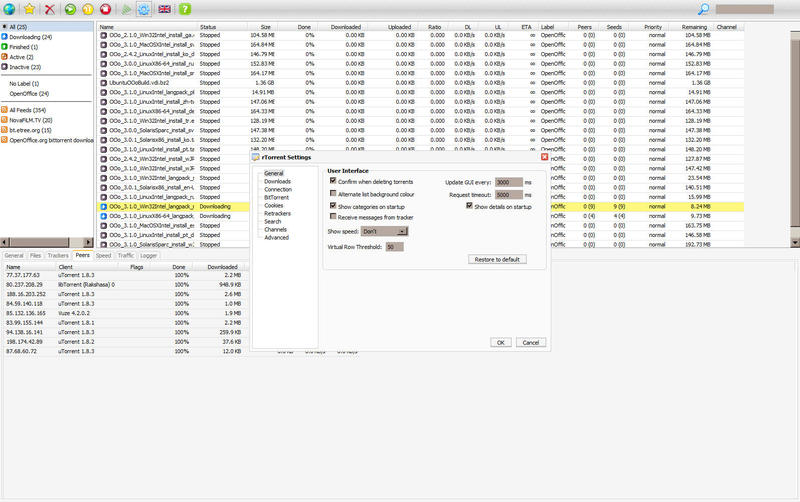The height and width of the screenshot is (502, 800).
Task: Click the globe add-torrent icon
Action: 9,9
